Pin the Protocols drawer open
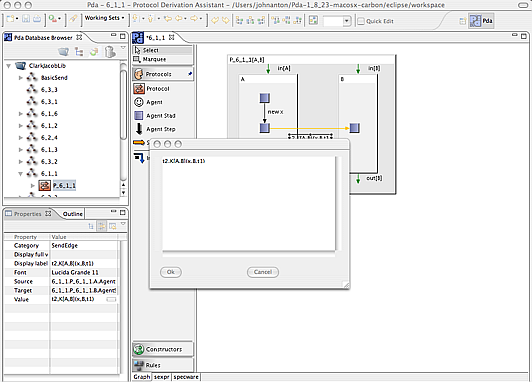 [x=190, y=74]
